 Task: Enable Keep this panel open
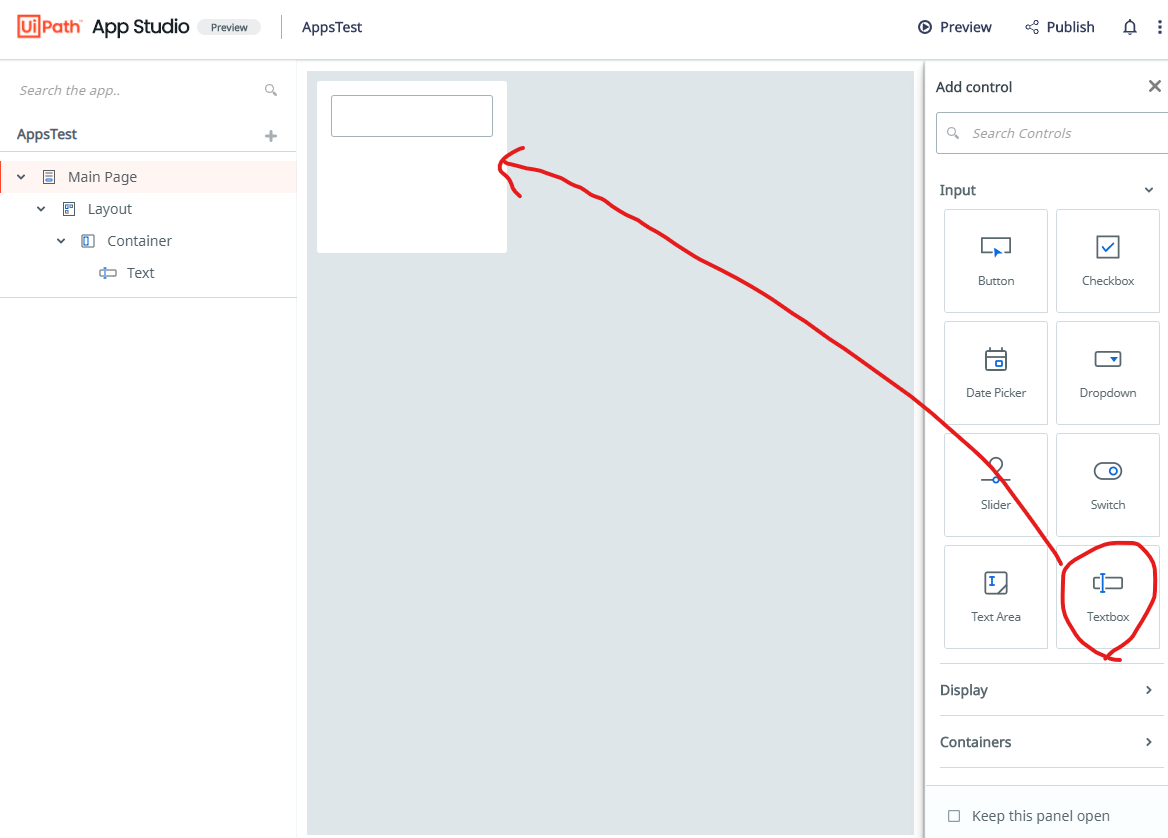pos(953,816)
